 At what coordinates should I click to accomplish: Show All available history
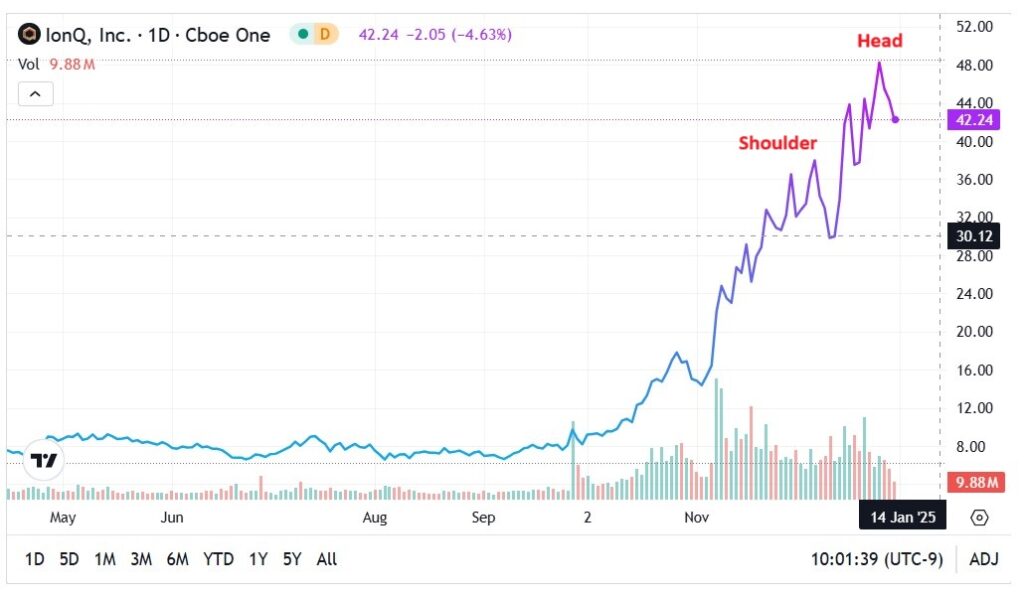(x=326, y=559)
